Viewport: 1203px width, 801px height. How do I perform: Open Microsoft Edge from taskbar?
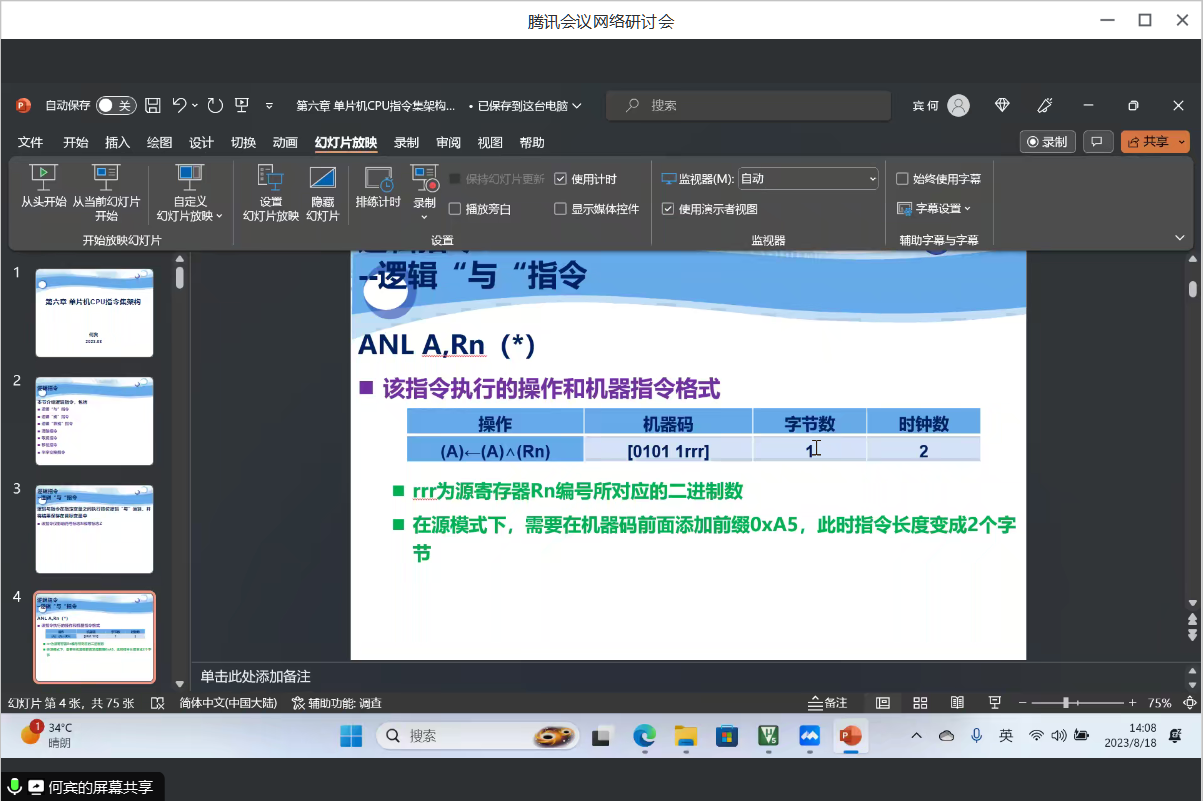point(644,737)
